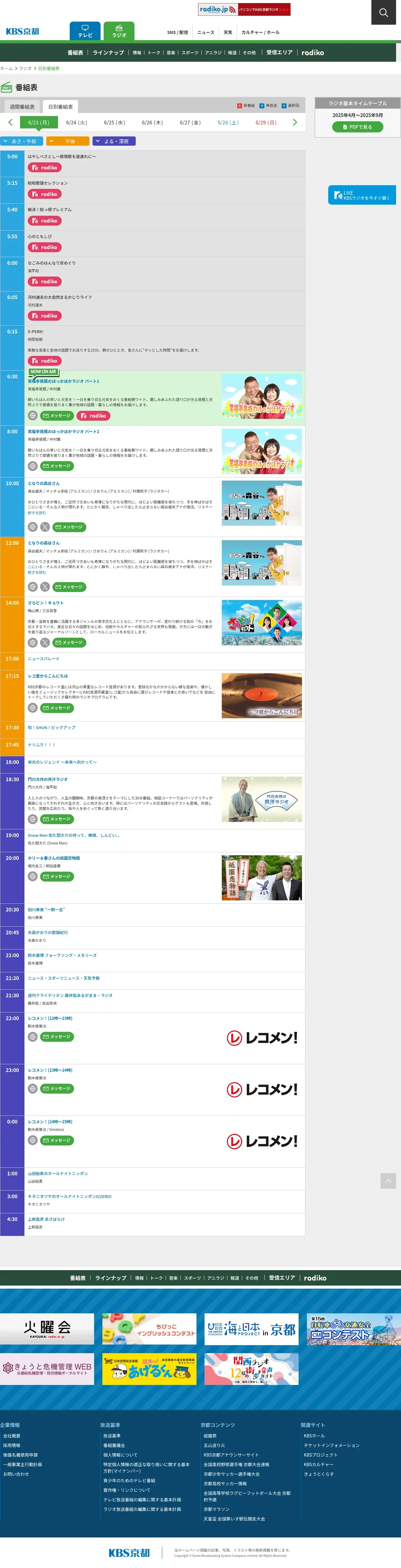Open globe icon for ホリー＆春さんの祇園恋物語
401x1568 pixels.
(x=33, y=876)
